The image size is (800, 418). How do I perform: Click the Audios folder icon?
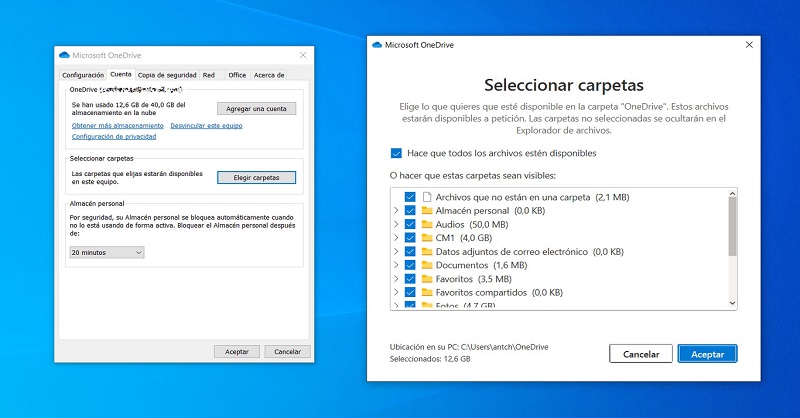427,224
